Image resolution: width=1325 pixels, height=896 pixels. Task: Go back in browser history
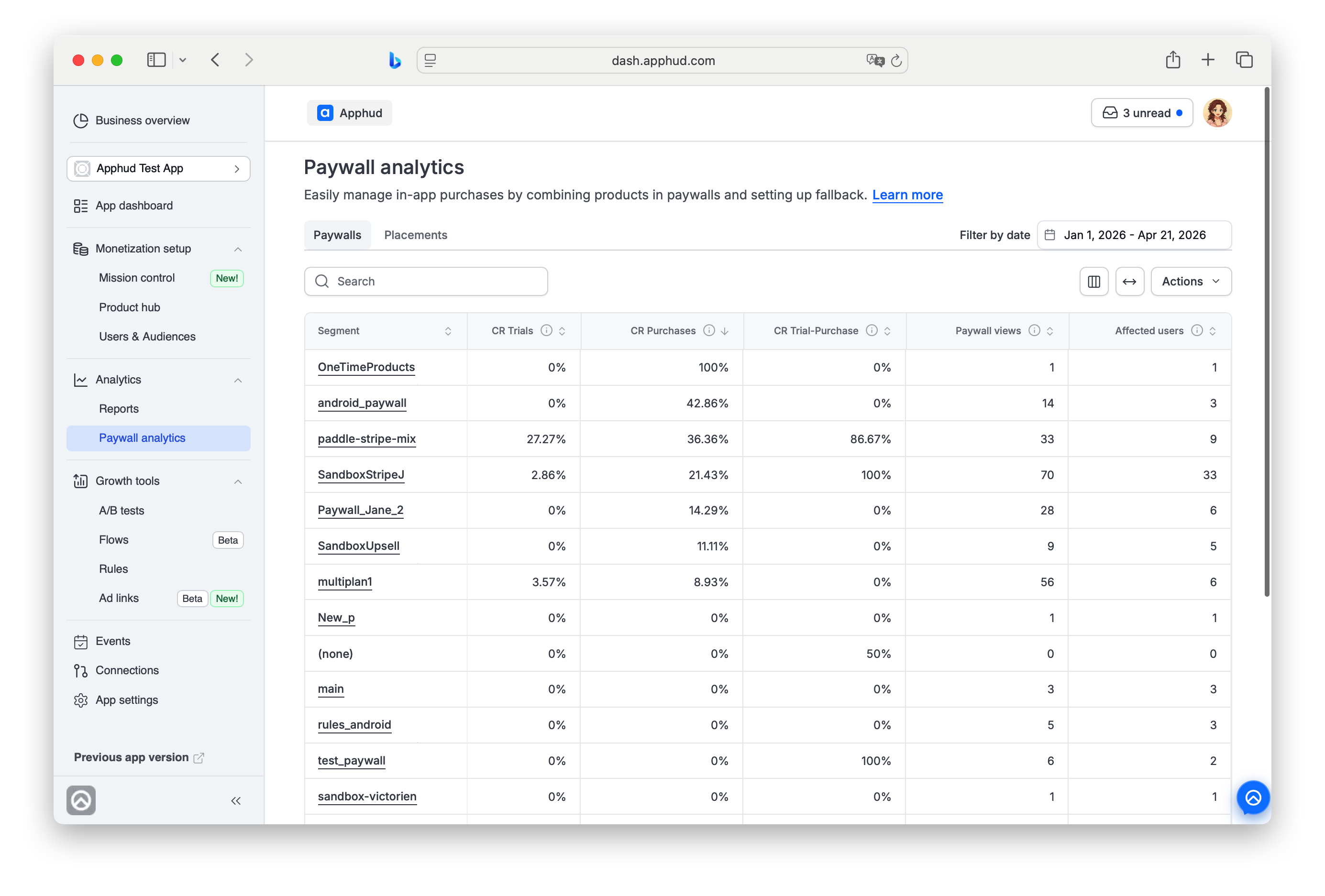click(215, 60)
